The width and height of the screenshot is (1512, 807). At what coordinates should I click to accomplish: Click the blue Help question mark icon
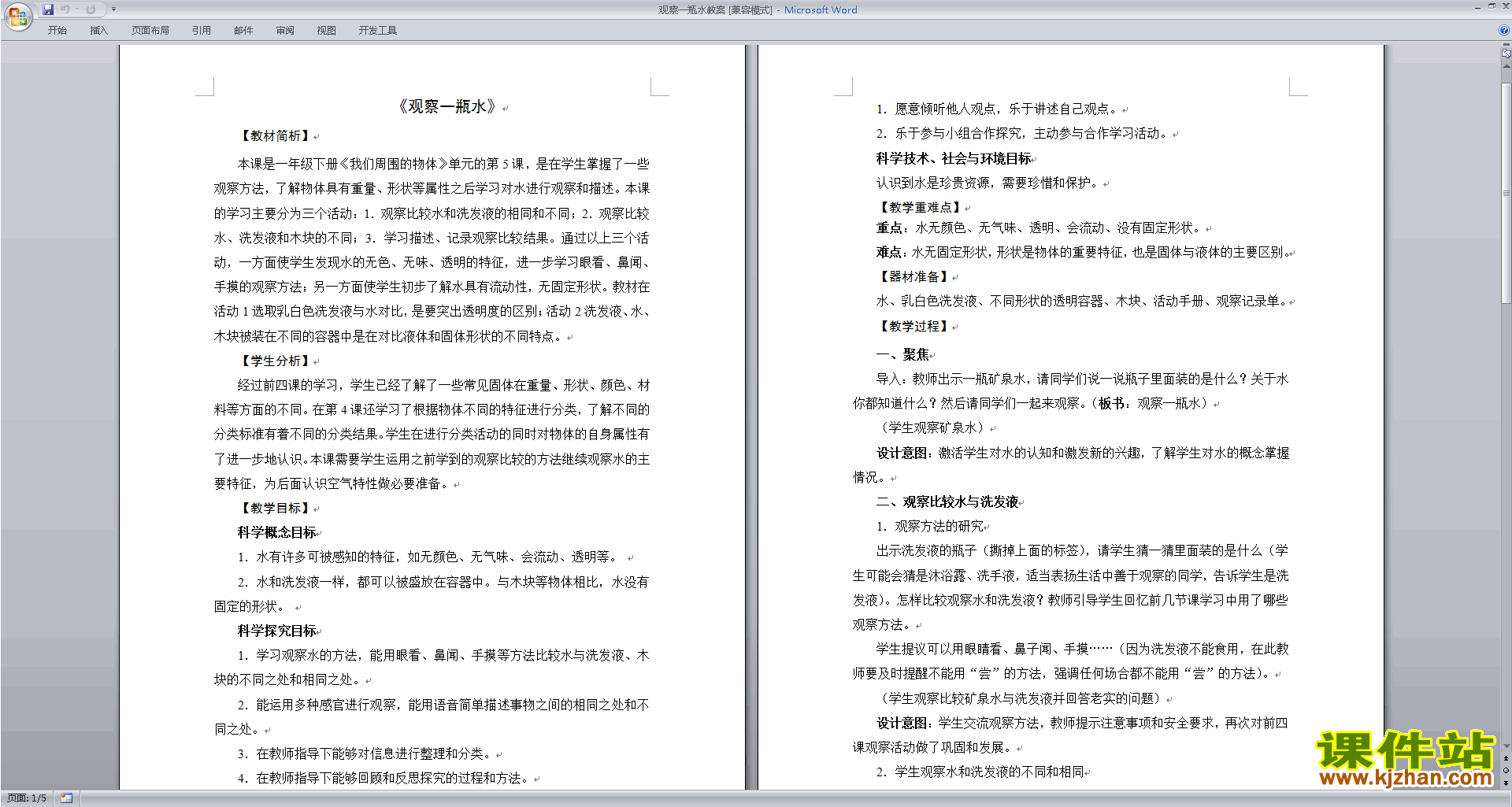point(1504,30)
